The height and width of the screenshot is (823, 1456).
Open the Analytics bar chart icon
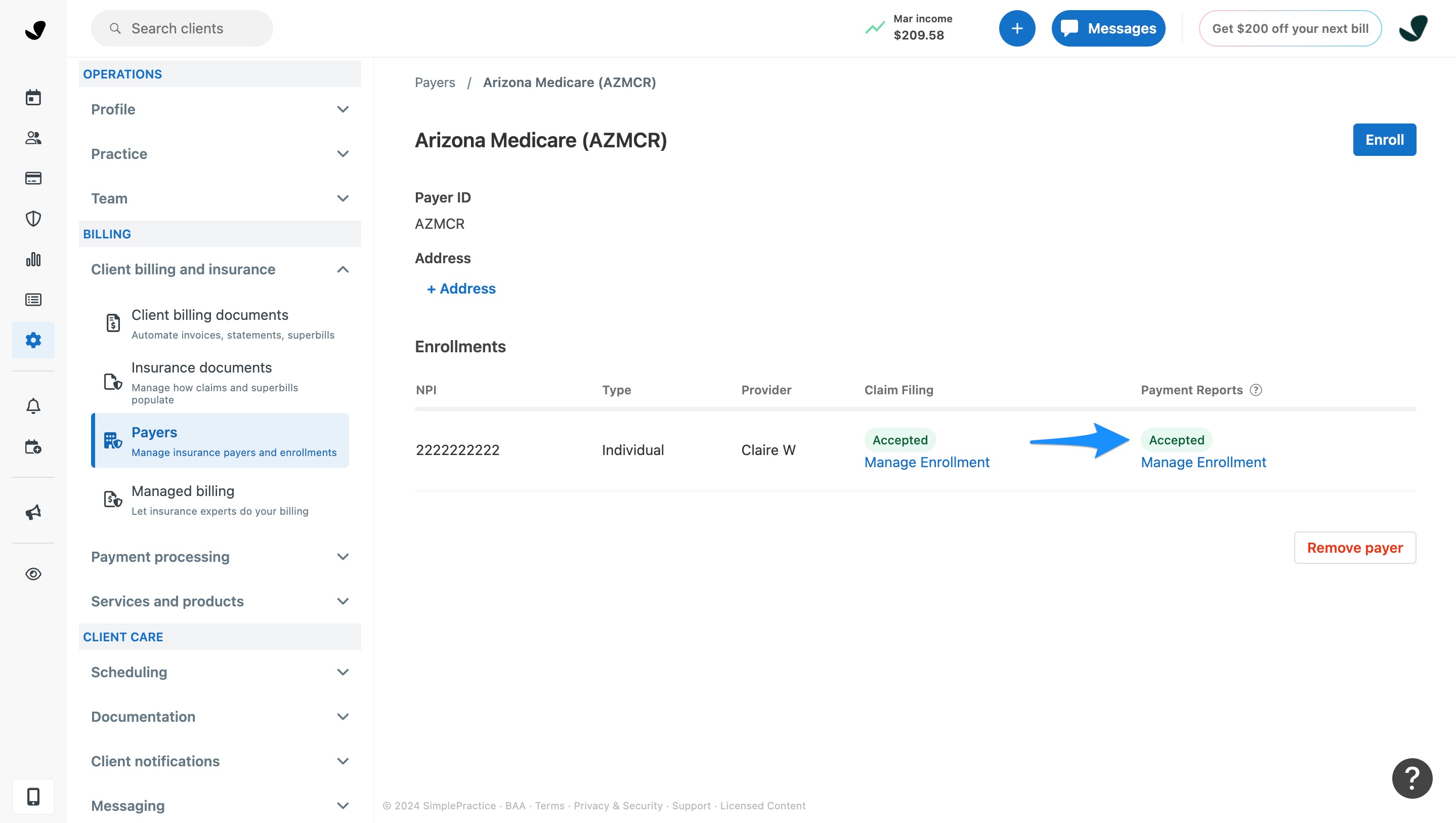point(33,259)
